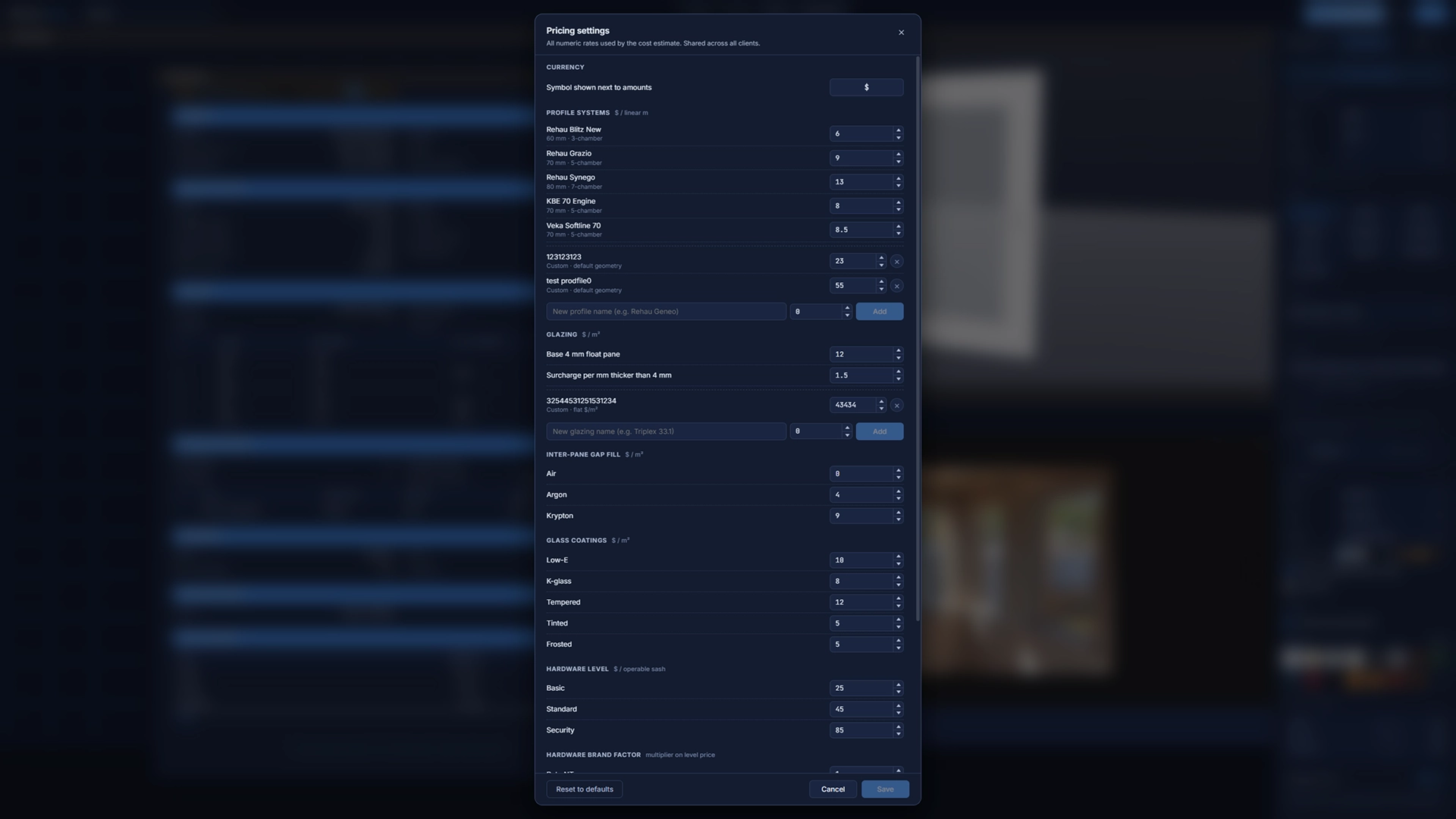Screen dimensions: 1456x819
Task: Click the dialog's vertical scrollbar
Action: coord(918,339)
